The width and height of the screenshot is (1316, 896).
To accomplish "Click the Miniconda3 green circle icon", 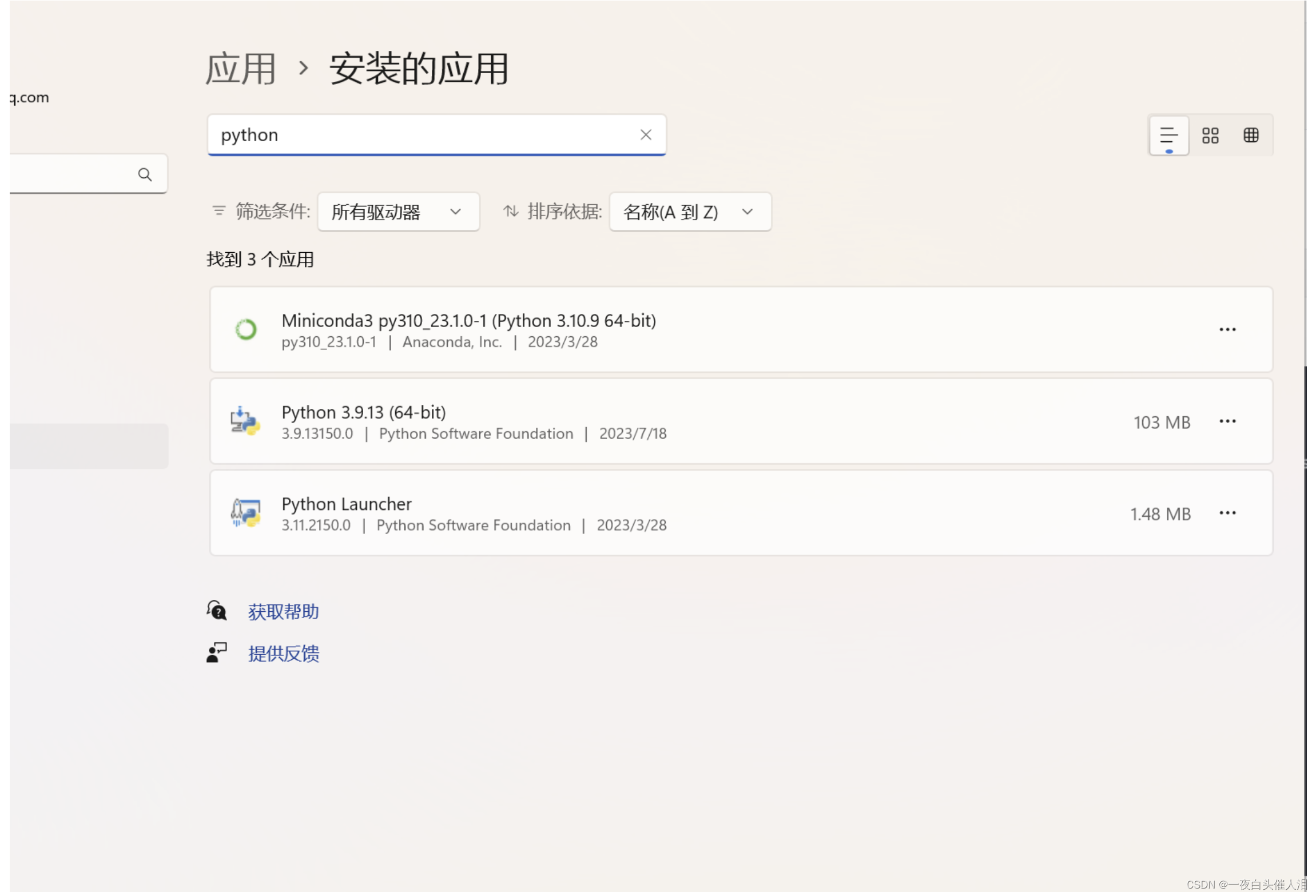I will pos(246,330).
